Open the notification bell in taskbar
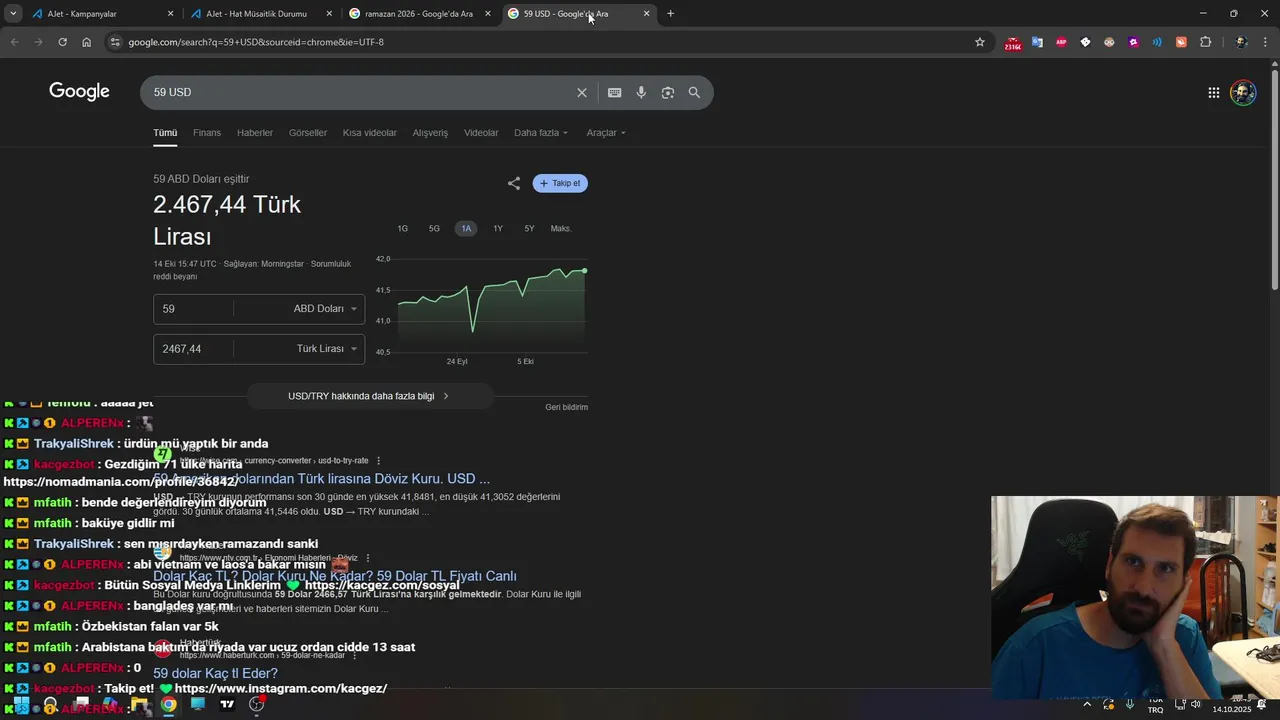This screenshot has height=720, width=1280. [x=1262, y=706]
